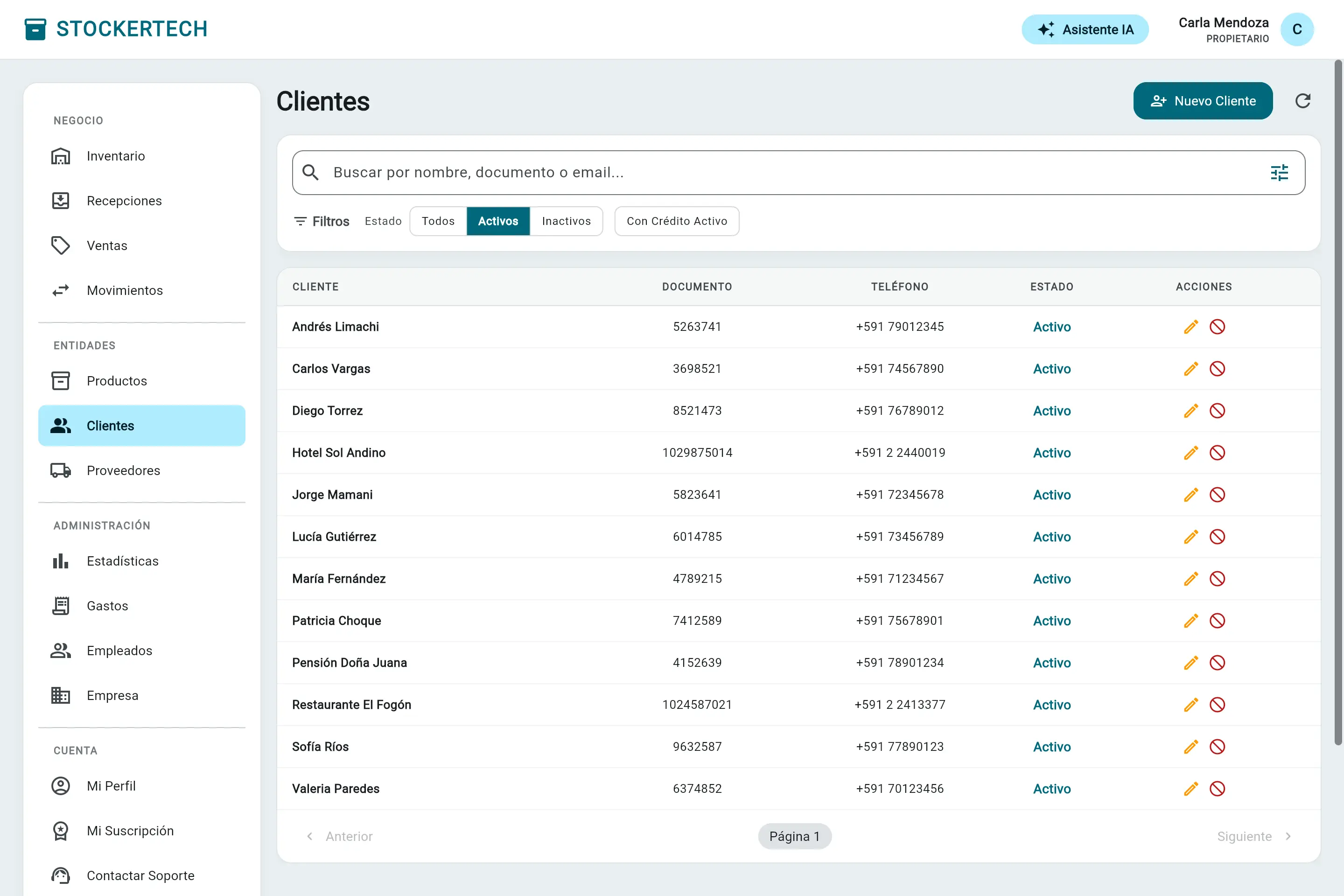Open the Movimientos section

pos(142,290)
